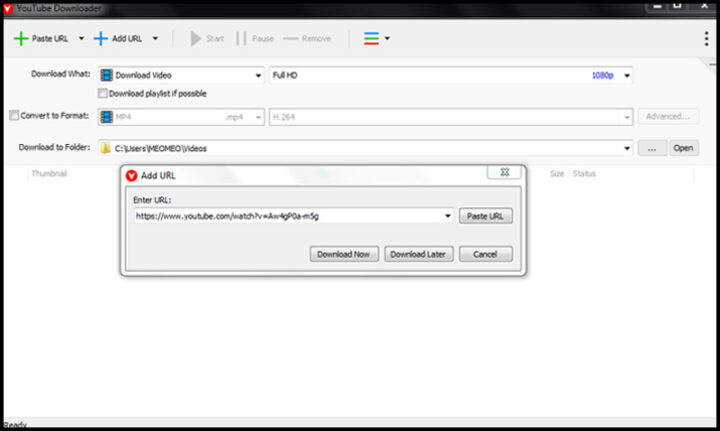The width and height of the screenshot is (720, 431).
Task: Enable the Convert to Format checkbox
Action: 14,116
